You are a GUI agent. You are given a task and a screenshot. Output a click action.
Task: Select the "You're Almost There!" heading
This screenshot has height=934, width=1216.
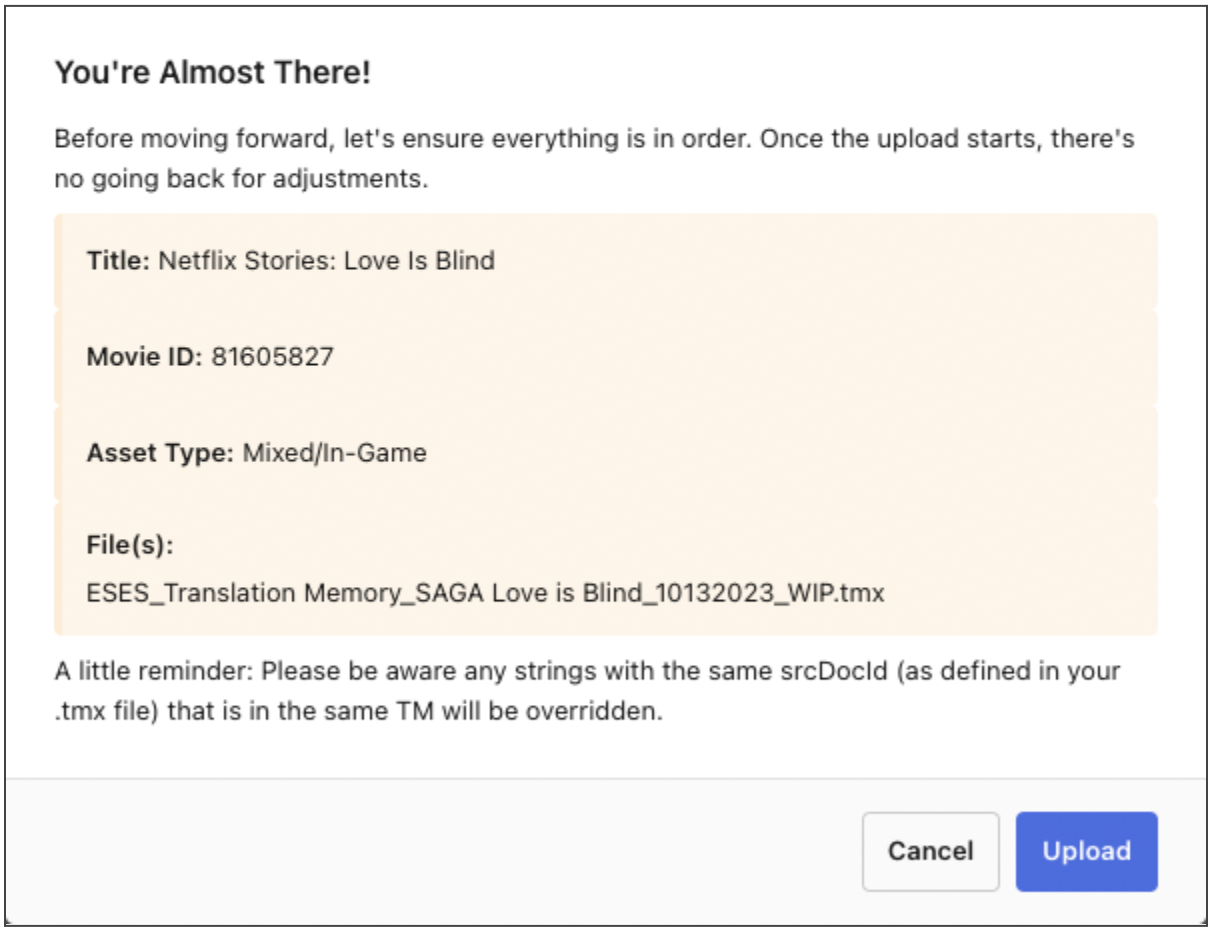213,73
